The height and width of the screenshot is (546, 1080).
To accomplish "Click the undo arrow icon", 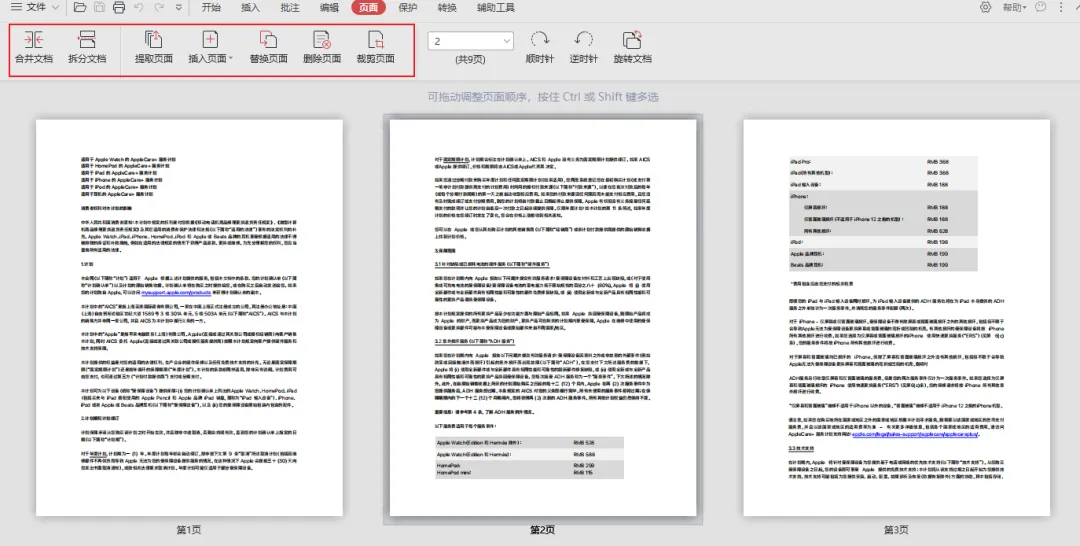I will (139, 8).
